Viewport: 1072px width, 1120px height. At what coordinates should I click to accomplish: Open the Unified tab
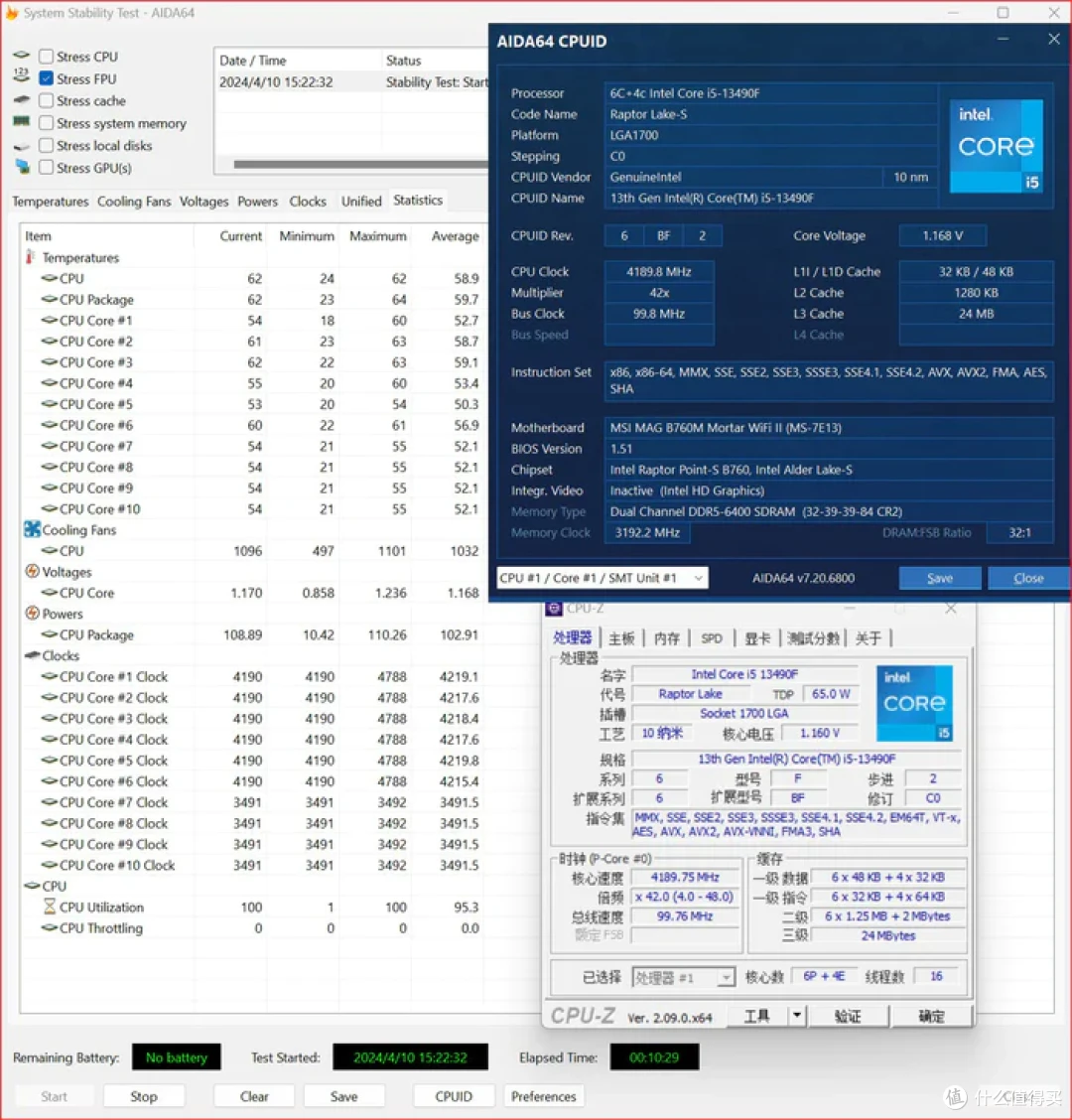(x=361, y=202)
